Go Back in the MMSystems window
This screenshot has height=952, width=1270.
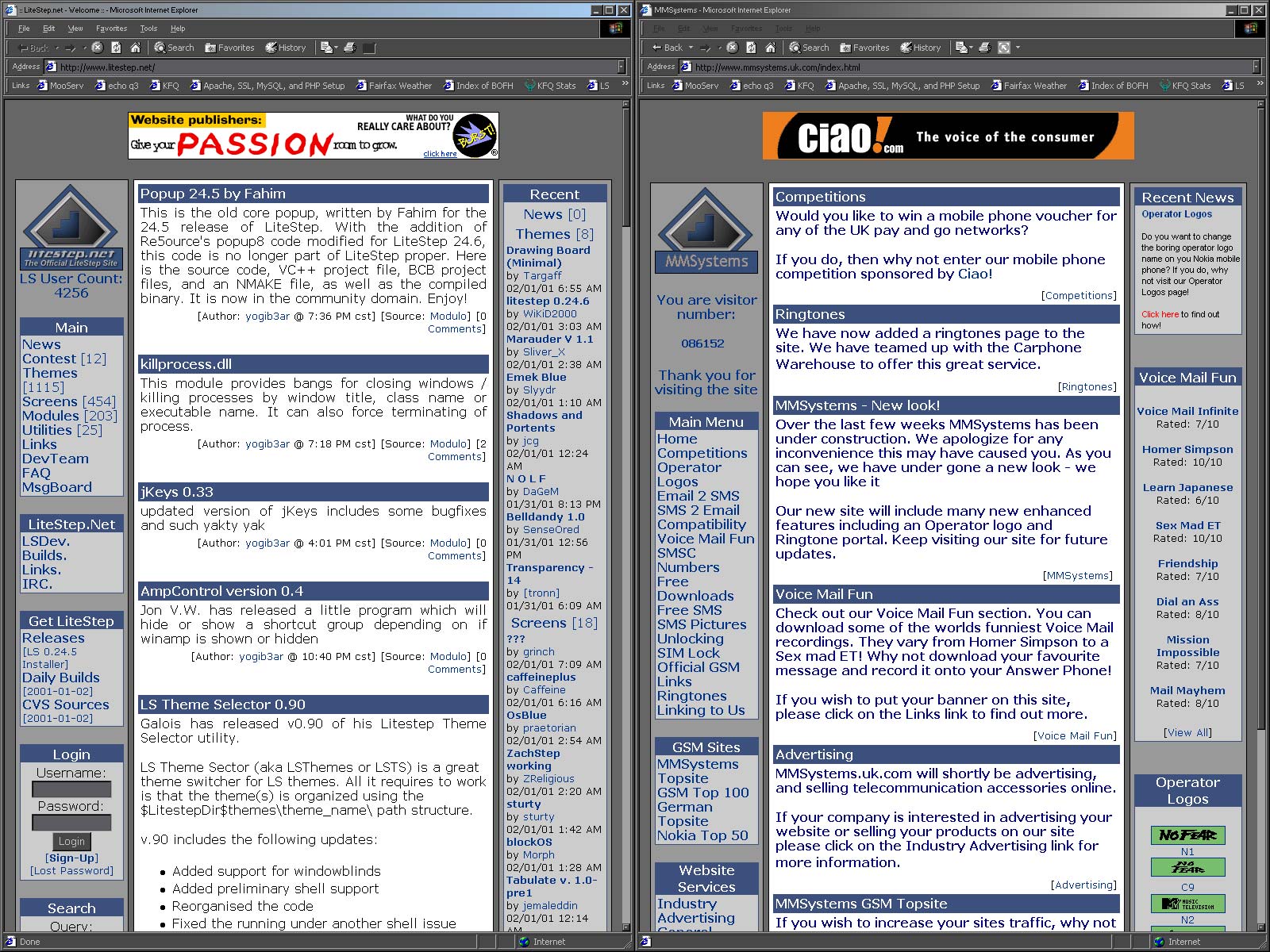coord(668,48)
